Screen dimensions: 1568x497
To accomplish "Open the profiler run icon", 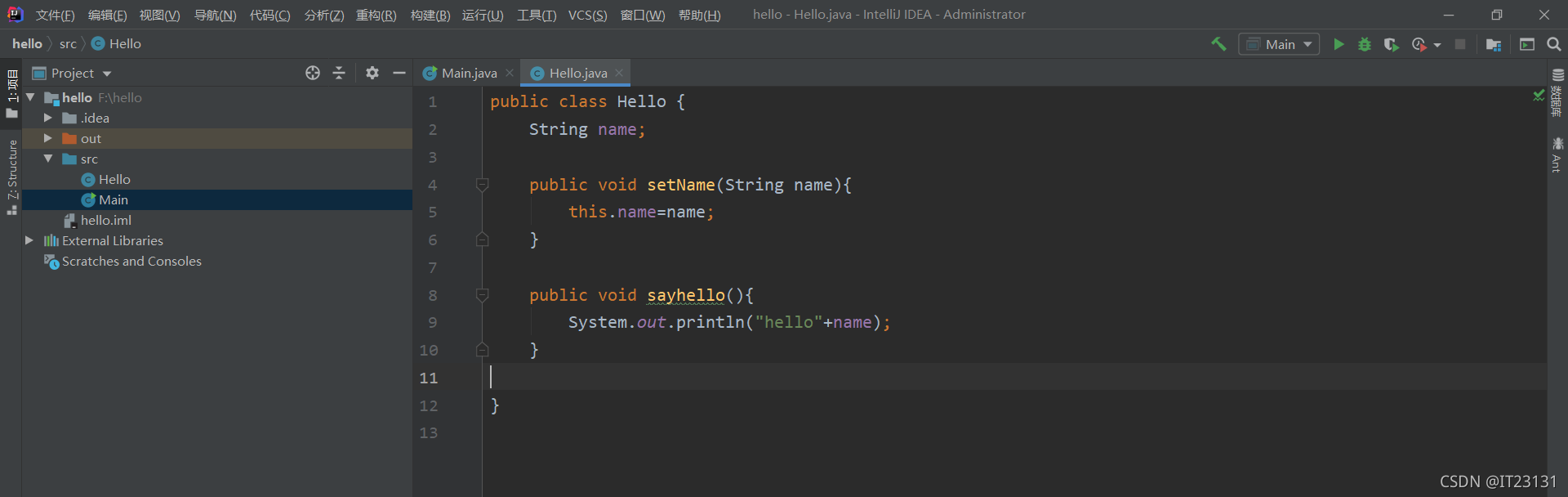I will click(x=1419, y=44).
